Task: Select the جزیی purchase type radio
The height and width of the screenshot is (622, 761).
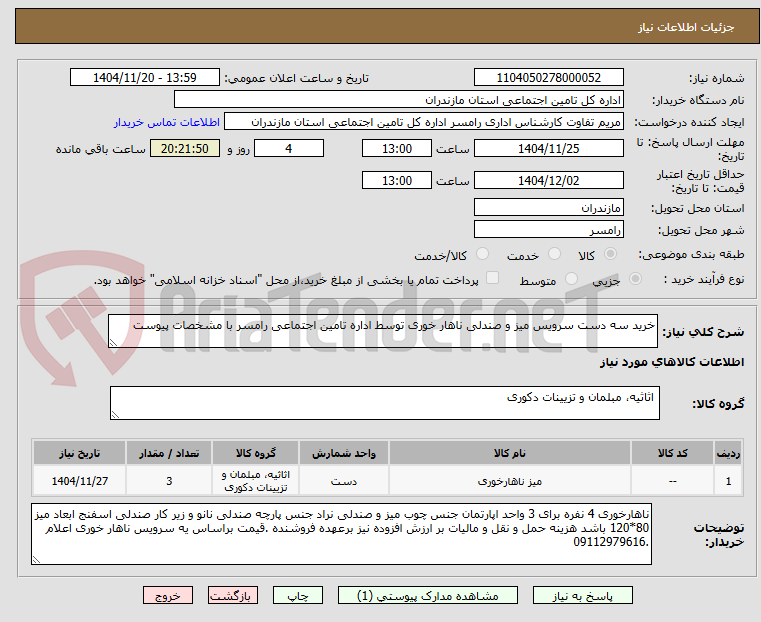Action: (635, 278)
